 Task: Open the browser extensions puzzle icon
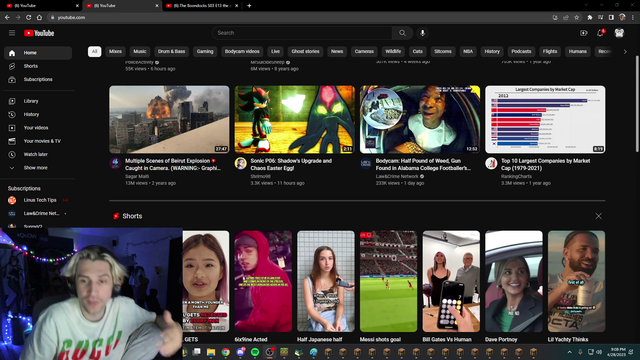click(x=590, y=18)
